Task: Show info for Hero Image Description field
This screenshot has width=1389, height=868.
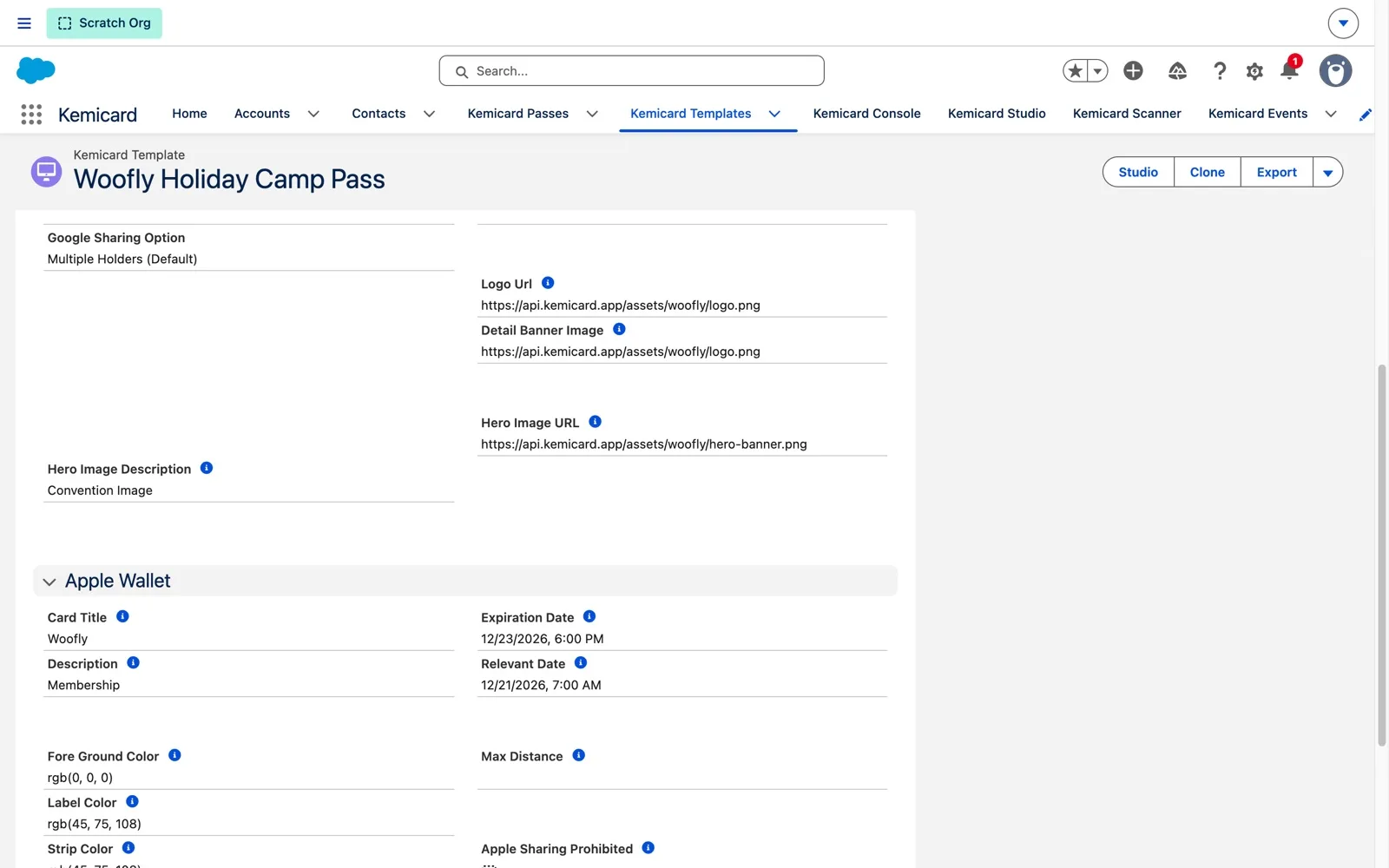Action: 207,468
